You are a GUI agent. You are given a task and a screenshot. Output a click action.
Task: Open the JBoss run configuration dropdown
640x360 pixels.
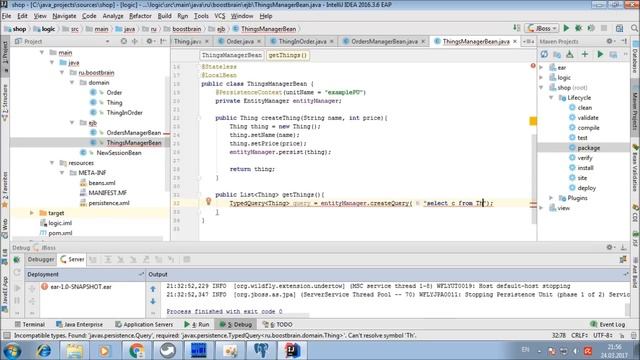coord(542,29)
